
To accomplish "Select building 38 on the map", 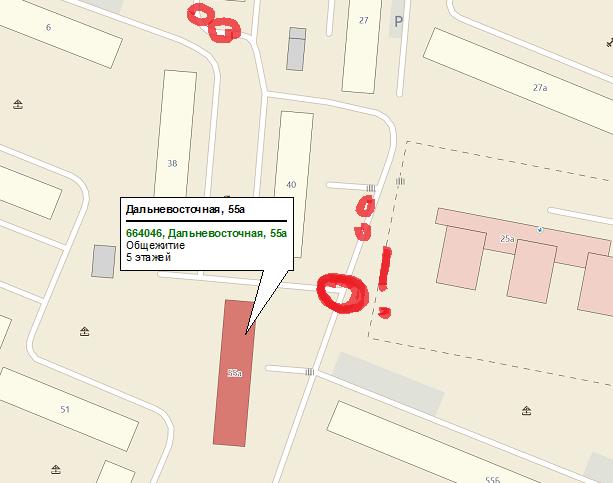I will click(x=175, y=135).
